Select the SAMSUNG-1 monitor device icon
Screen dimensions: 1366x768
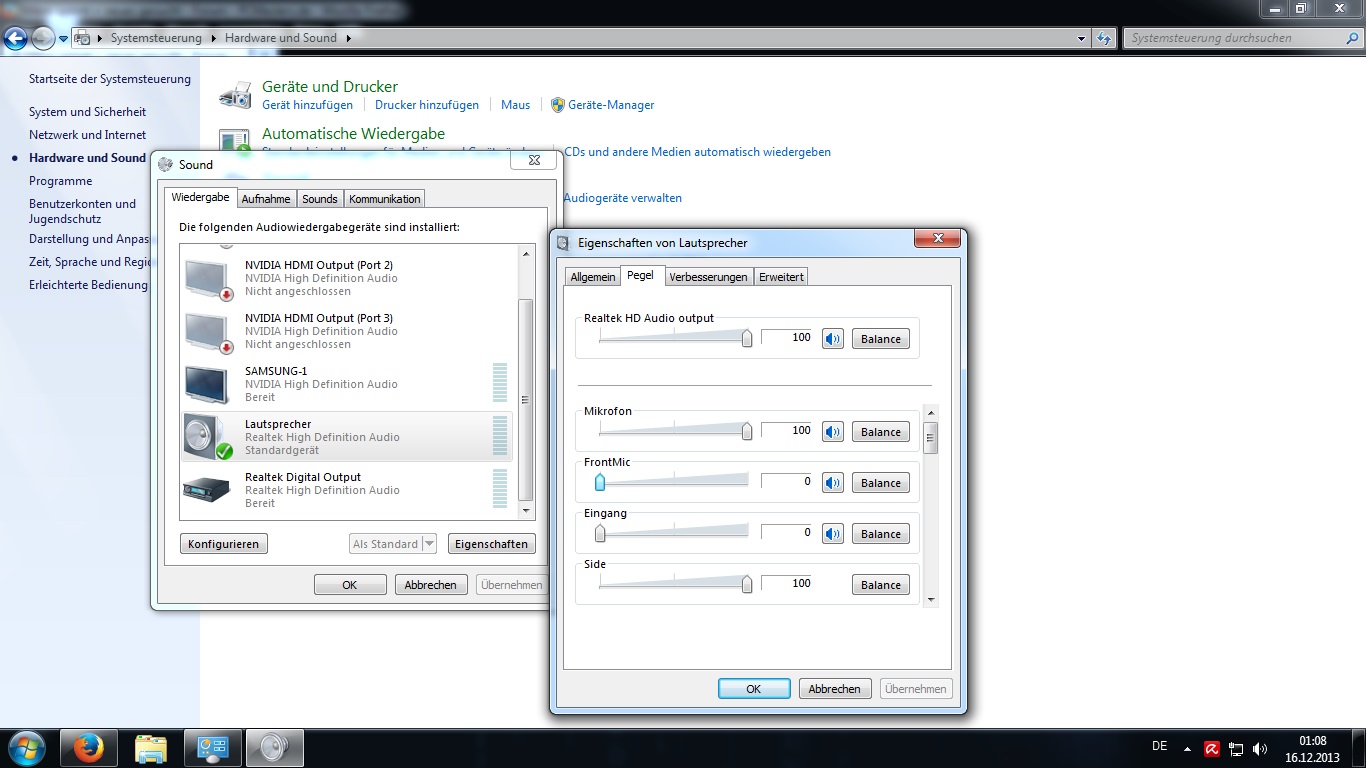(x=208, y=384)
